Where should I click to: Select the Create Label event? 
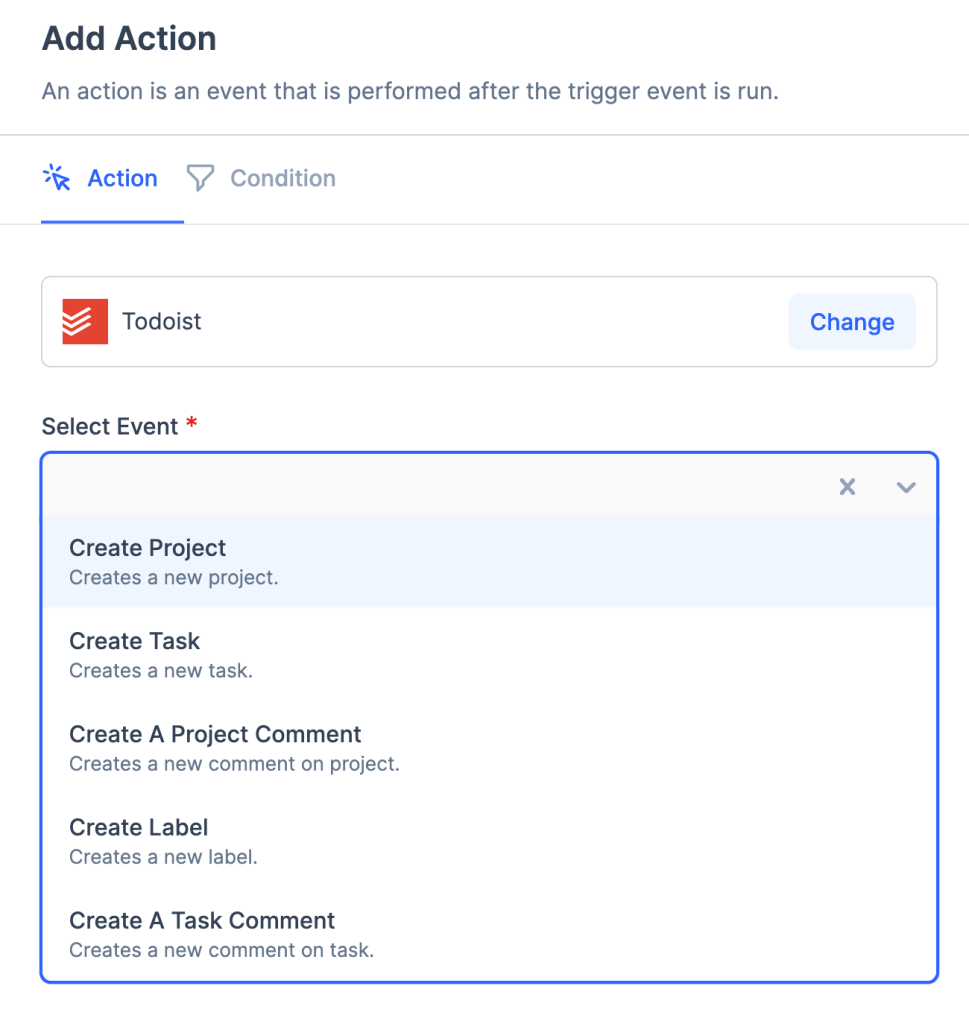[x=139, y=827]
